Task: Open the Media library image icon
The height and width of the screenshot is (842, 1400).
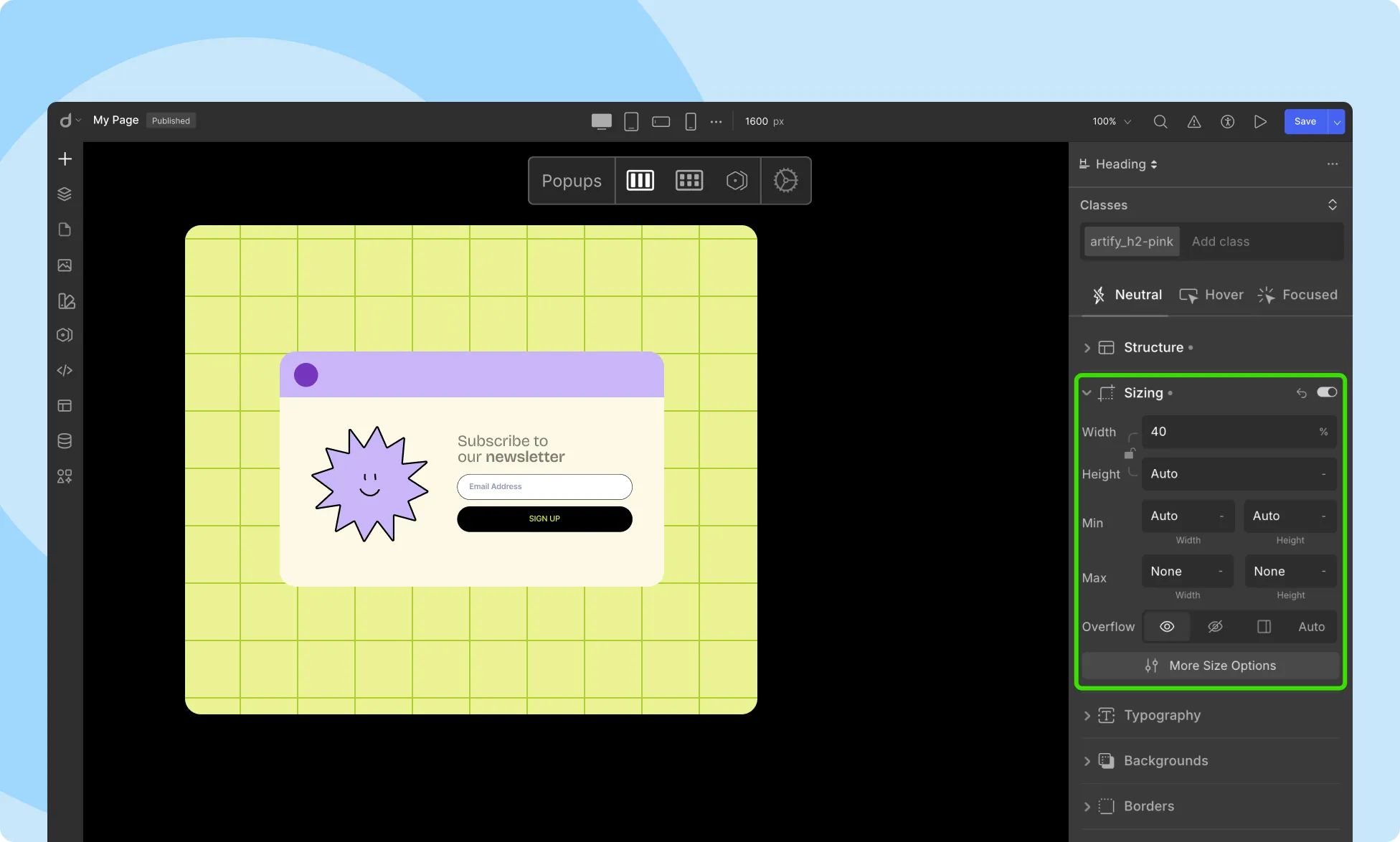Action: [65, 265]
